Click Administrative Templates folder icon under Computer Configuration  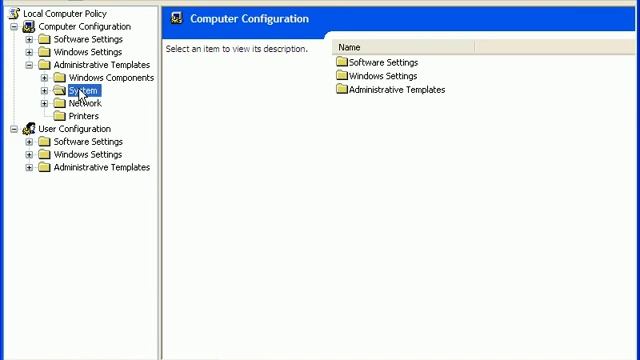[x=44, y=65]
